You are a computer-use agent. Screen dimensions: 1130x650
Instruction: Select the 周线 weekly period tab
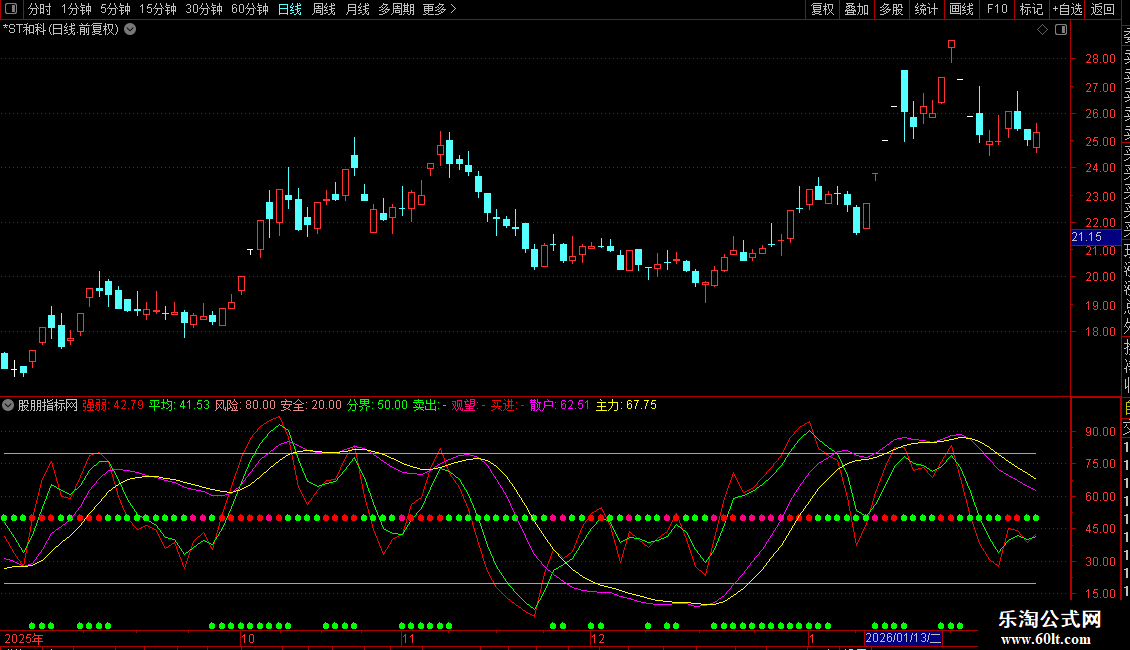(x=324, y=9)
